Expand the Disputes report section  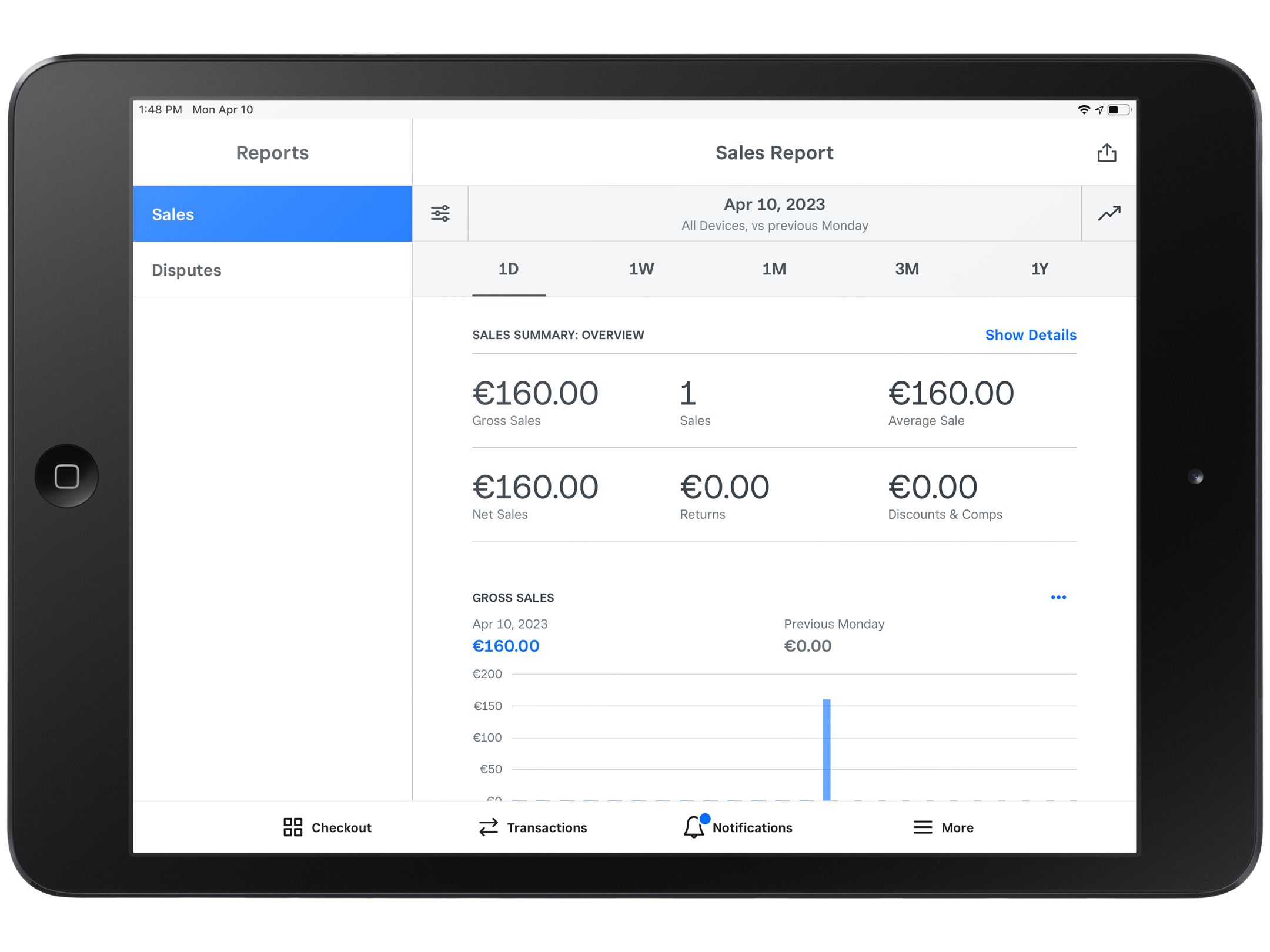[275, 270]
